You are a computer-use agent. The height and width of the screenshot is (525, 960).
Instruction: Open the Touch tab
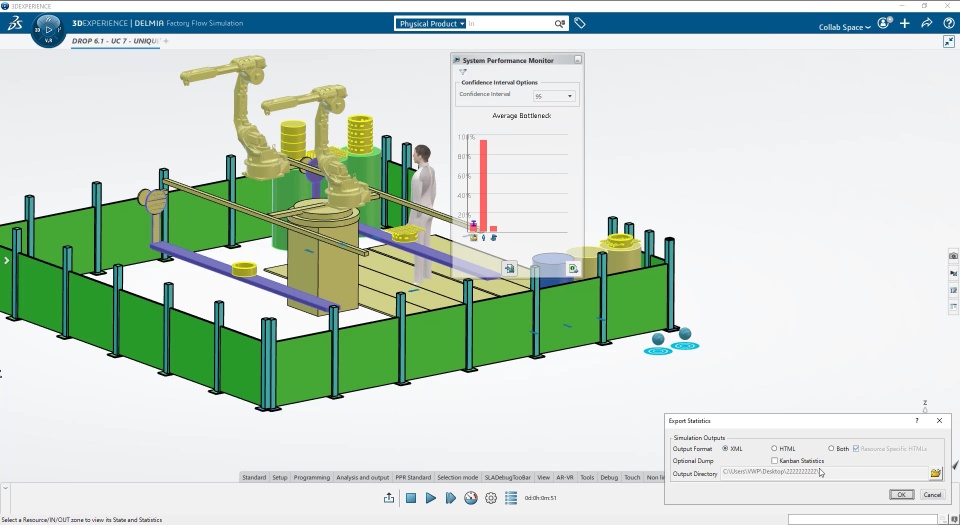point(632,477)
